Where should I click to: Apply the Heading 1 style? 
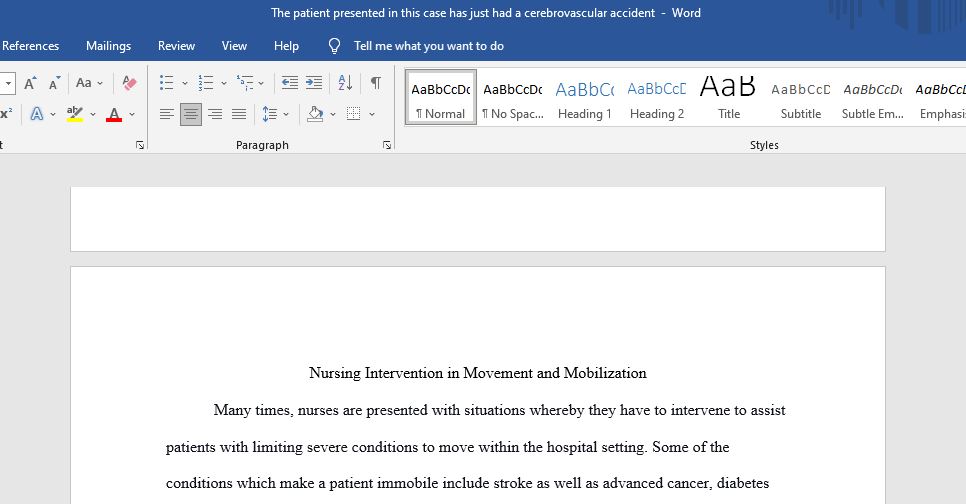point(585,97)
